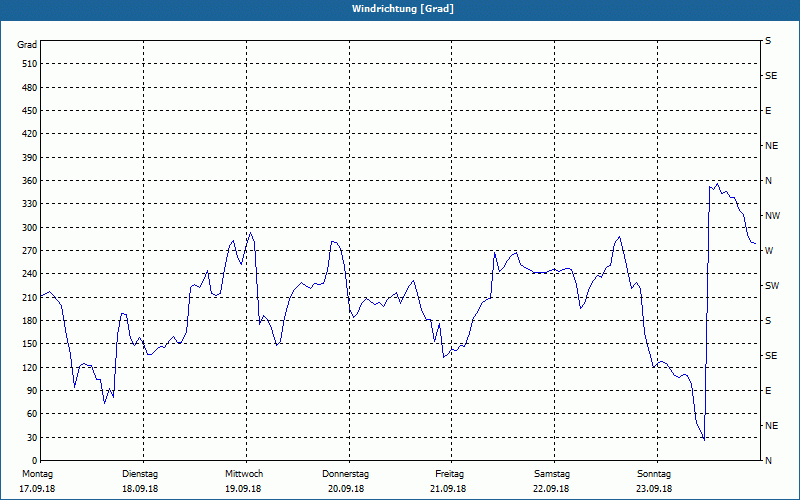The image size is (800, 500).
Task: Click the Freitag day label
Action: 449,474
